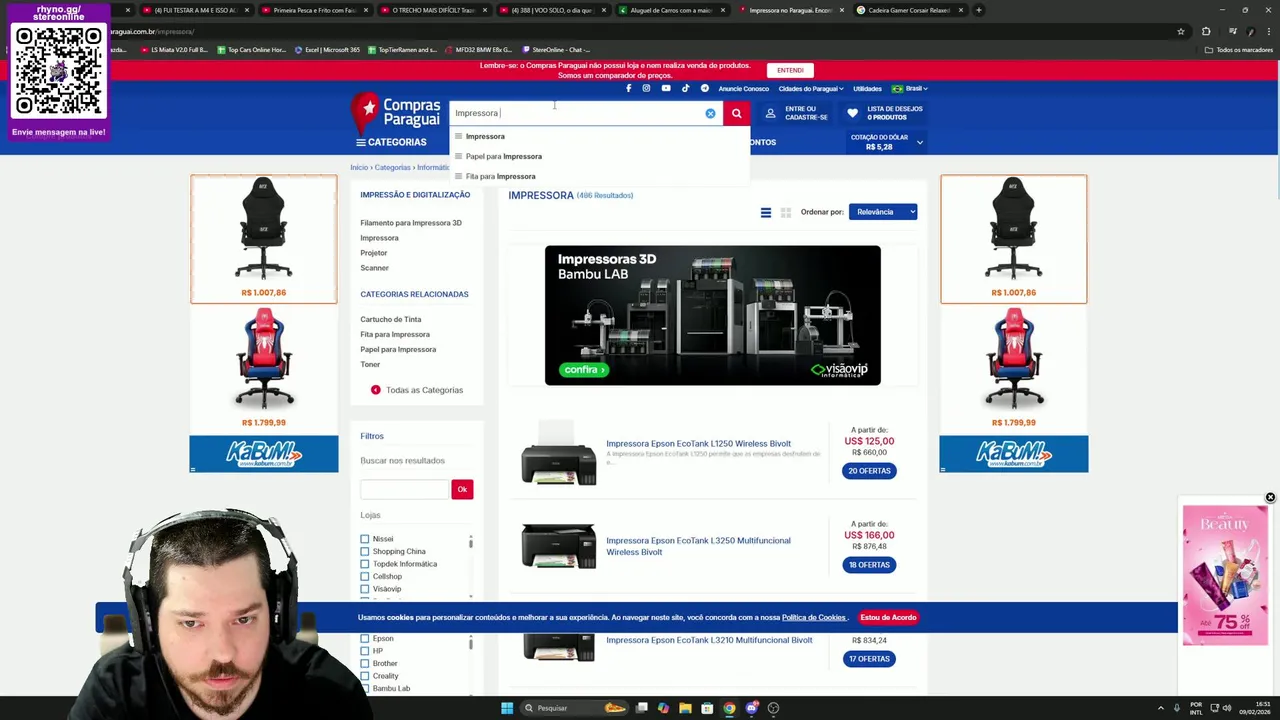
Task: Open a new browser tab
Action: [979, 10]
